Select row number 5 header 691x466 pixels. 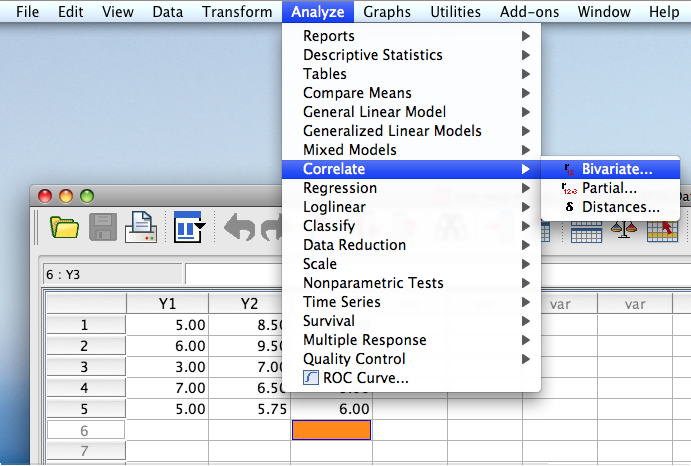(x=86, y=409)
